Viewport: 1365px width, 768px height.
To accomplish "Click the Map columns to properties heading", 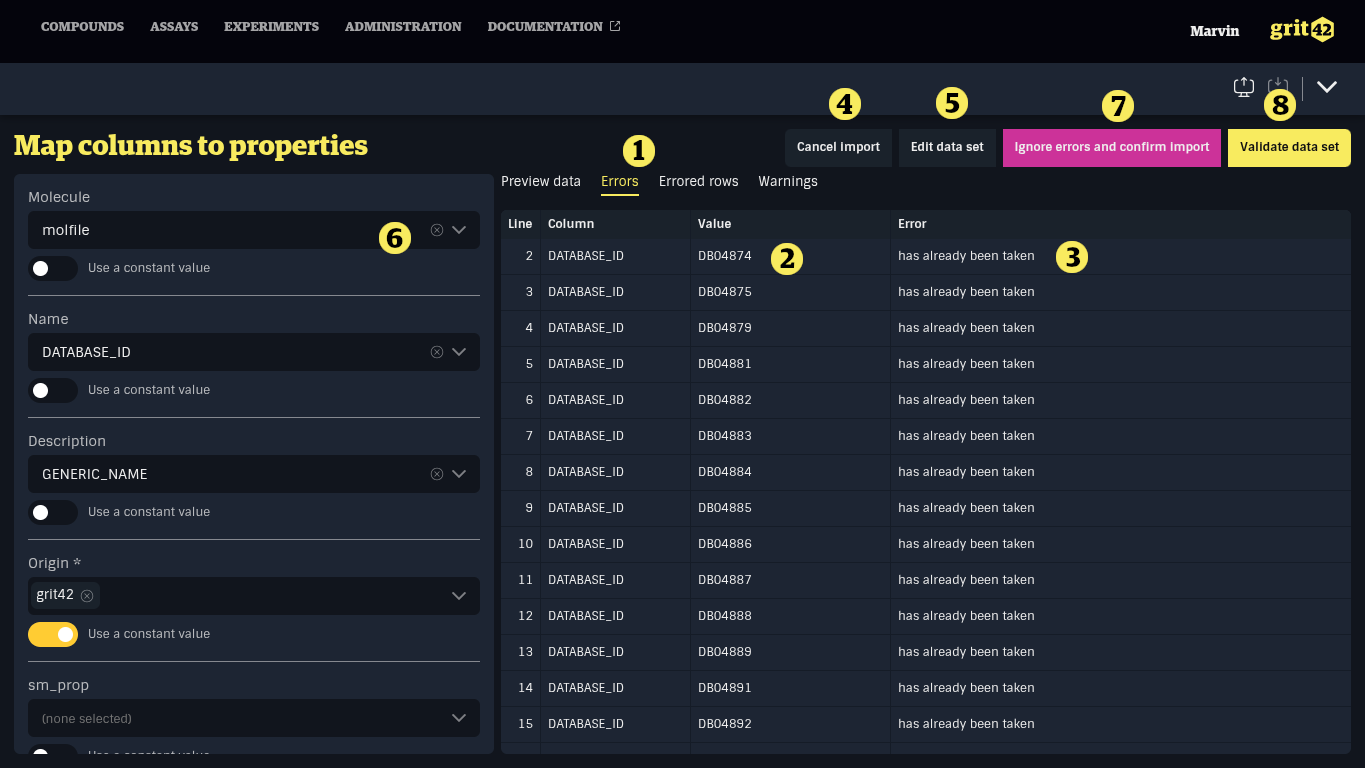I will tap(191, 146).
